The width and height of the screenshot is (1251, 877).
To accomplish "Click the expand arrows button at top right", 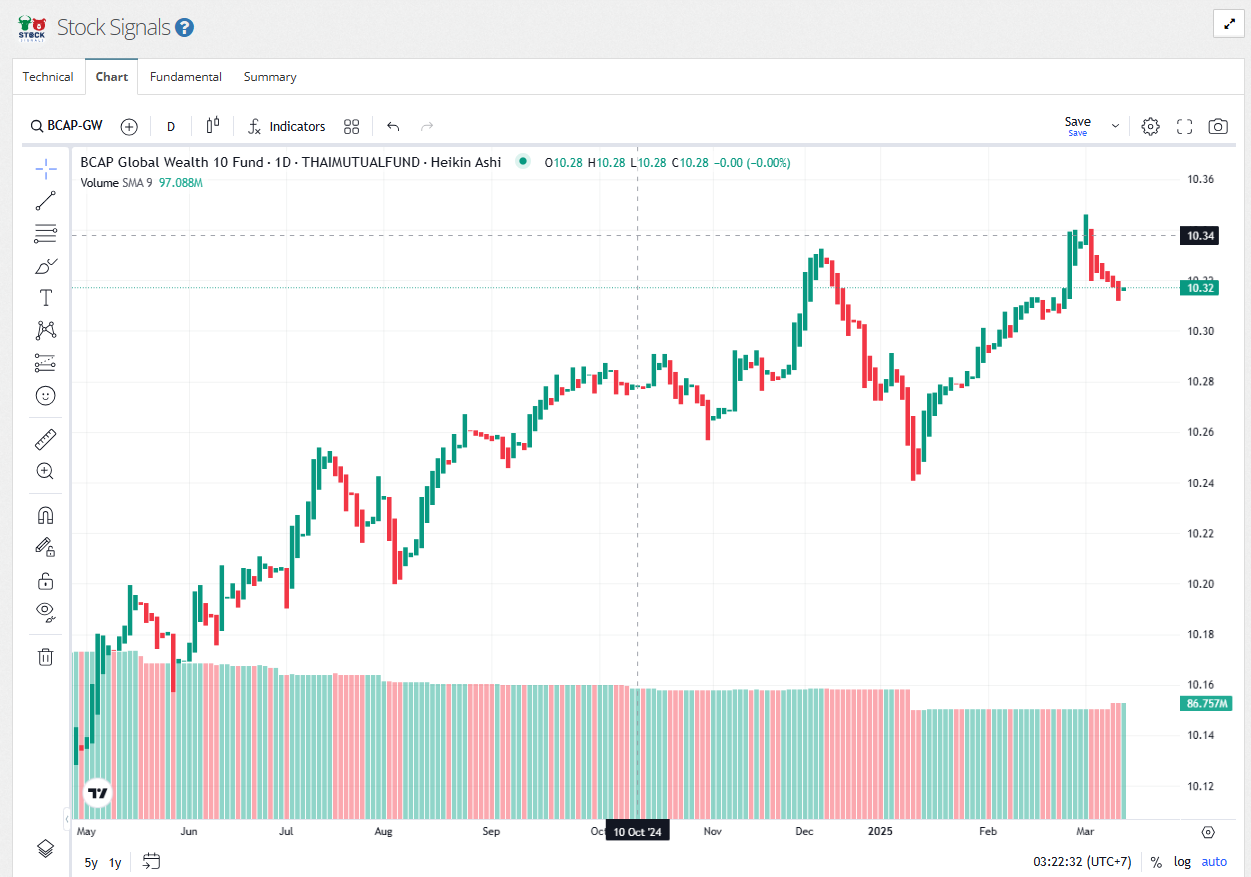I will tap(1227, 23).
